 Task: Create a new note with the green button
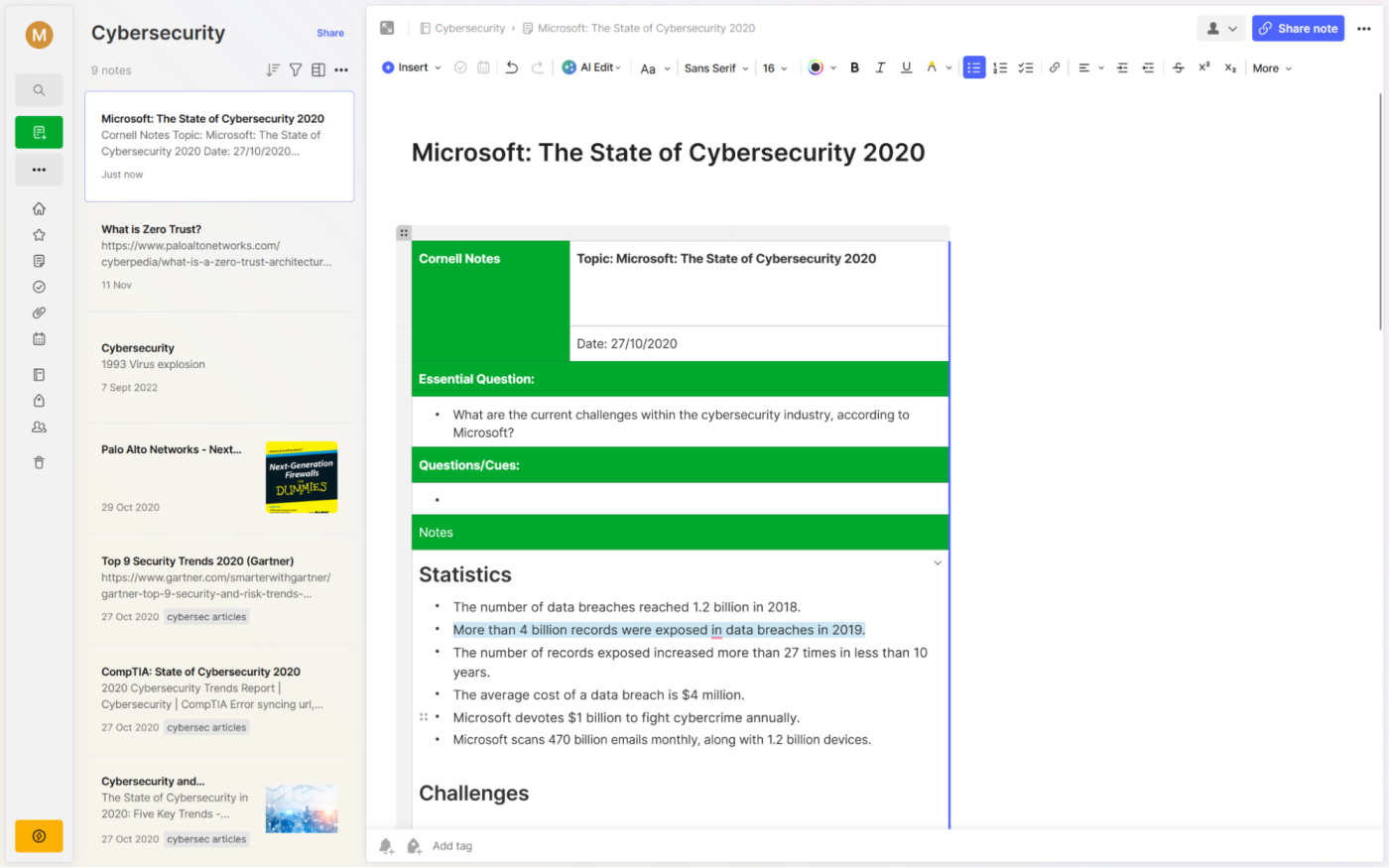pos(39,132)
